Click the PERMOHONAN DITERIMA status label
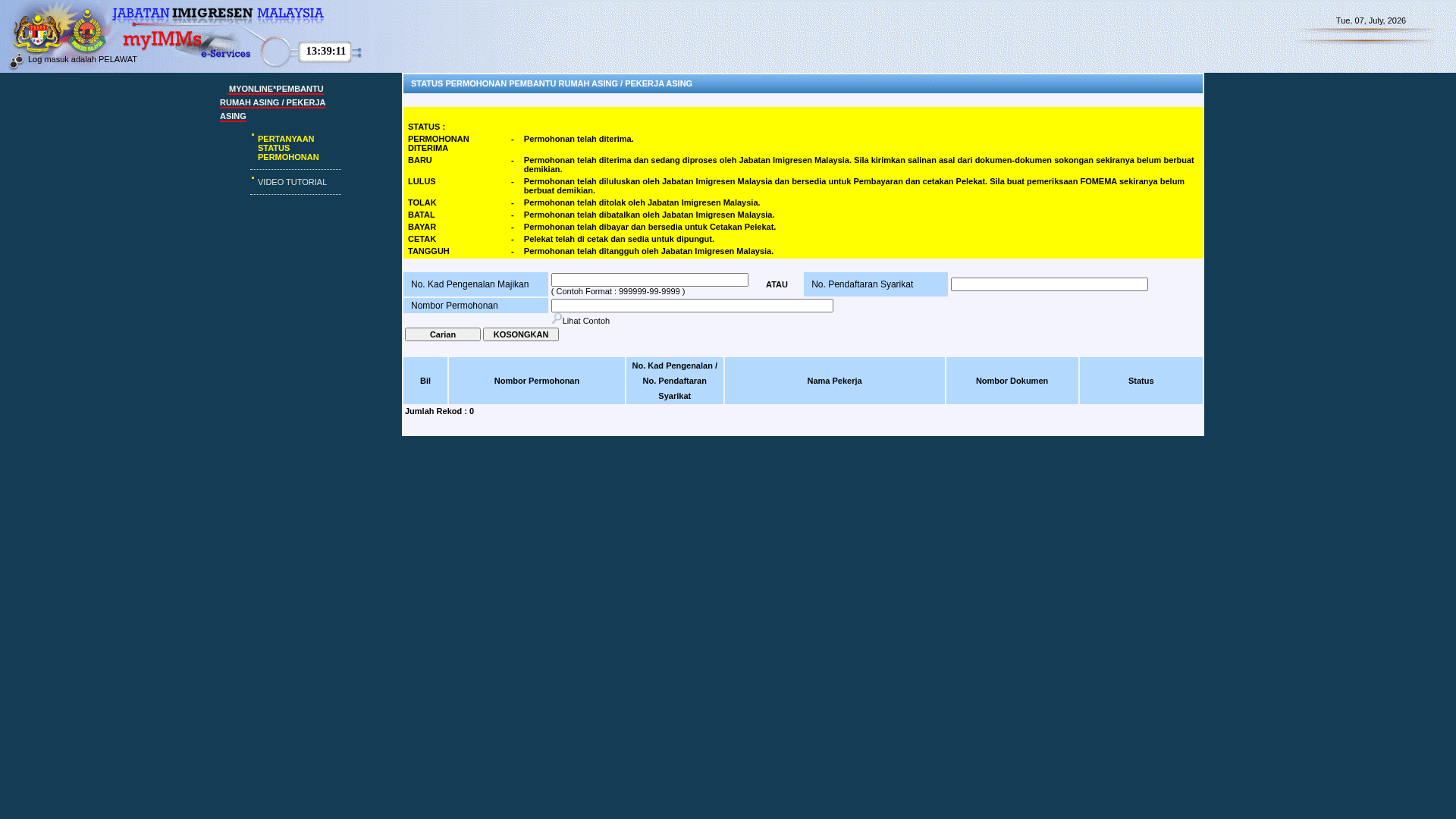 click(x=438, y=143)
